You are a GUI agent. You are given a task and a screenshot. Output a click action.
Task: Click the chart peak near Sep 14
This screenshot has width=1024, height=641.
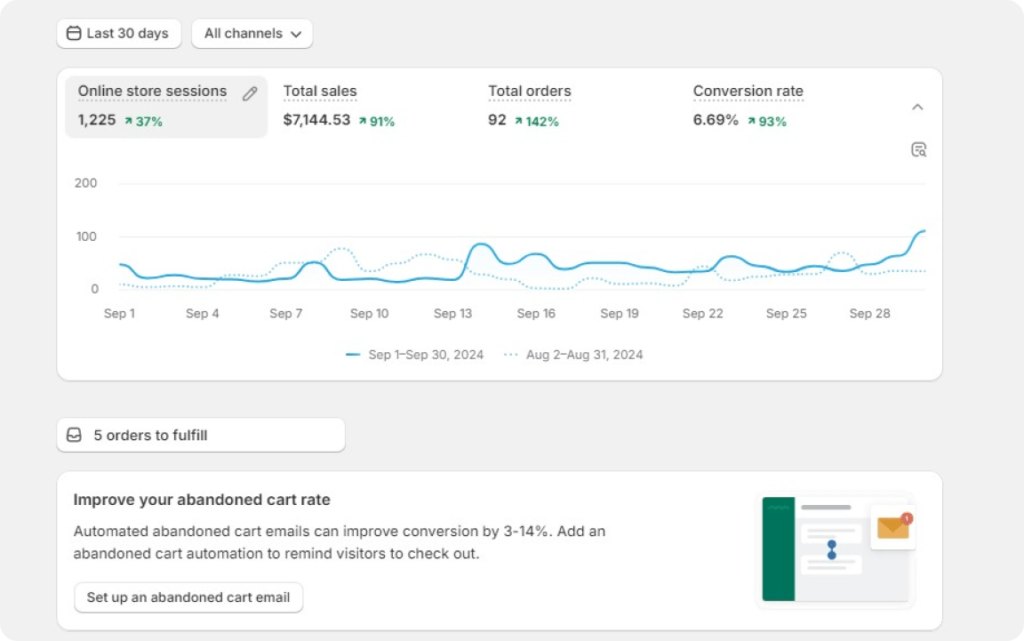click(x=481, y=245)
